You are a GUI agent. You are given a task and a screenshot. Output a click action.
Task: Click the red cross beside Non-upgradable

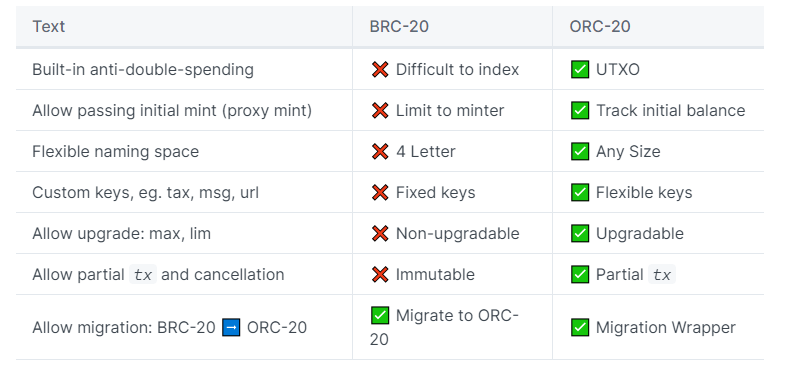coord(380,233)
